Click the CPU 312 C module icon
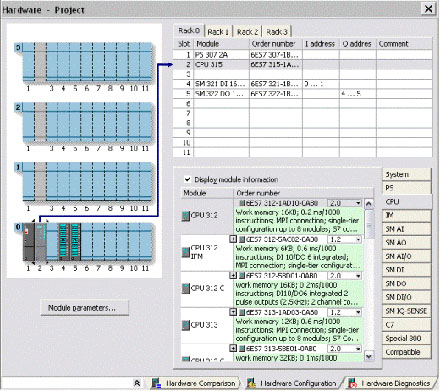 (186, 289)
